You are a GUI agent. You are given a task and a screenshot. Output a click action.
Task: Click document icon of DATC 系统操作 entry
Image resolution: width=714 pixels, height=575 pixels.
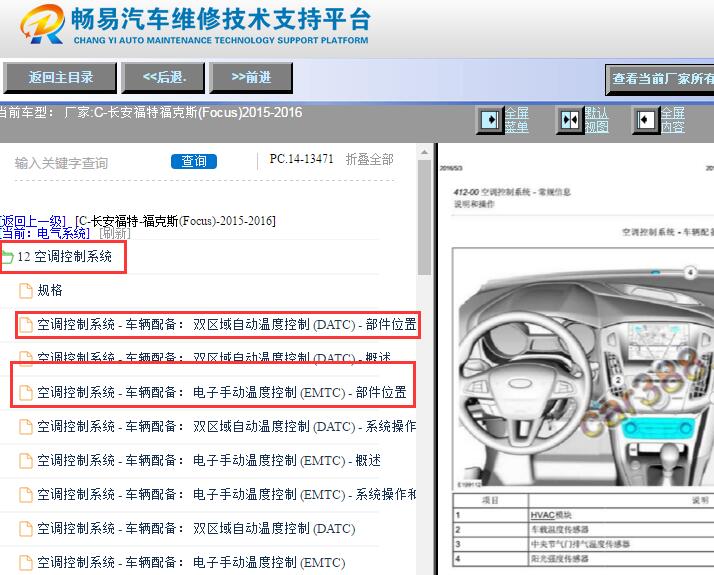pyautogui.click(x=26, y=427)
